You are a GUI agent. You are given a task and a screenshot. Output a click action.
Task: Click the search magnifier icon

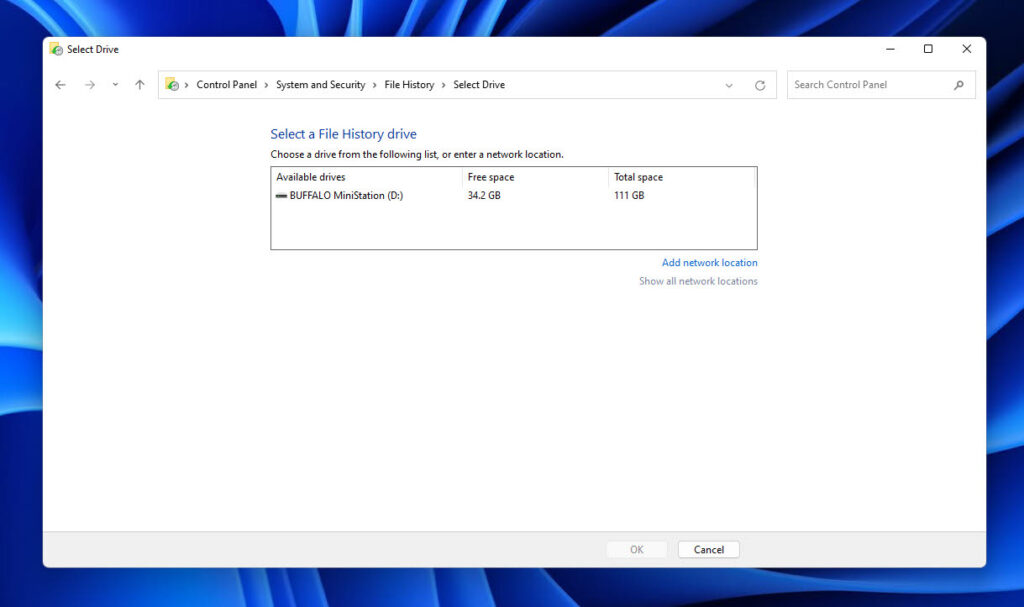[959, 85]
